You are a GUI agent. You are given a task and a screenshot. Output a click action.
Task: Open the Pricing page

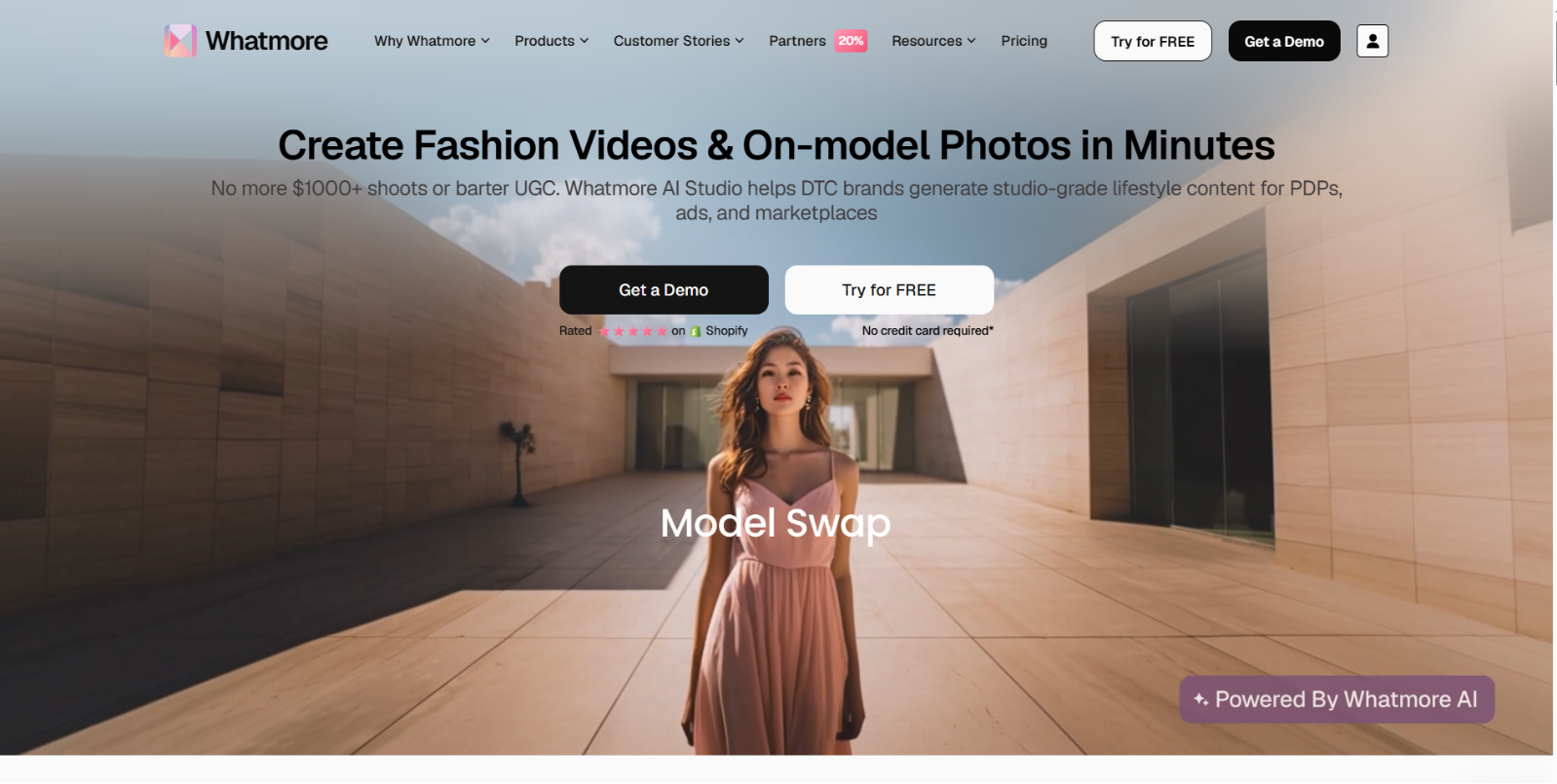[1024, 41]
